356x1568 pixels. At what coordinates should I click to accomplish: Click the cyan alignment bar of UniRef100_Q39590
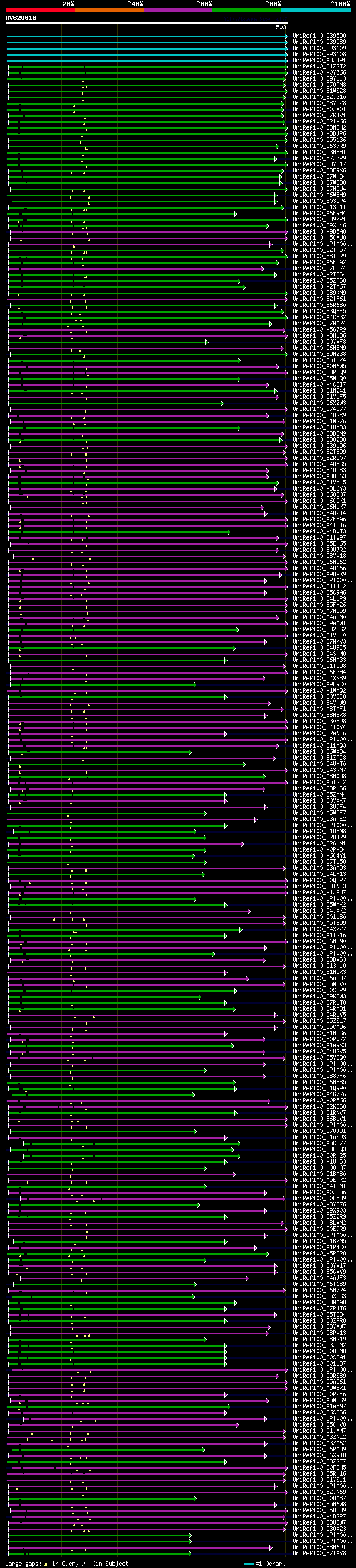click(x=147, y=36)
